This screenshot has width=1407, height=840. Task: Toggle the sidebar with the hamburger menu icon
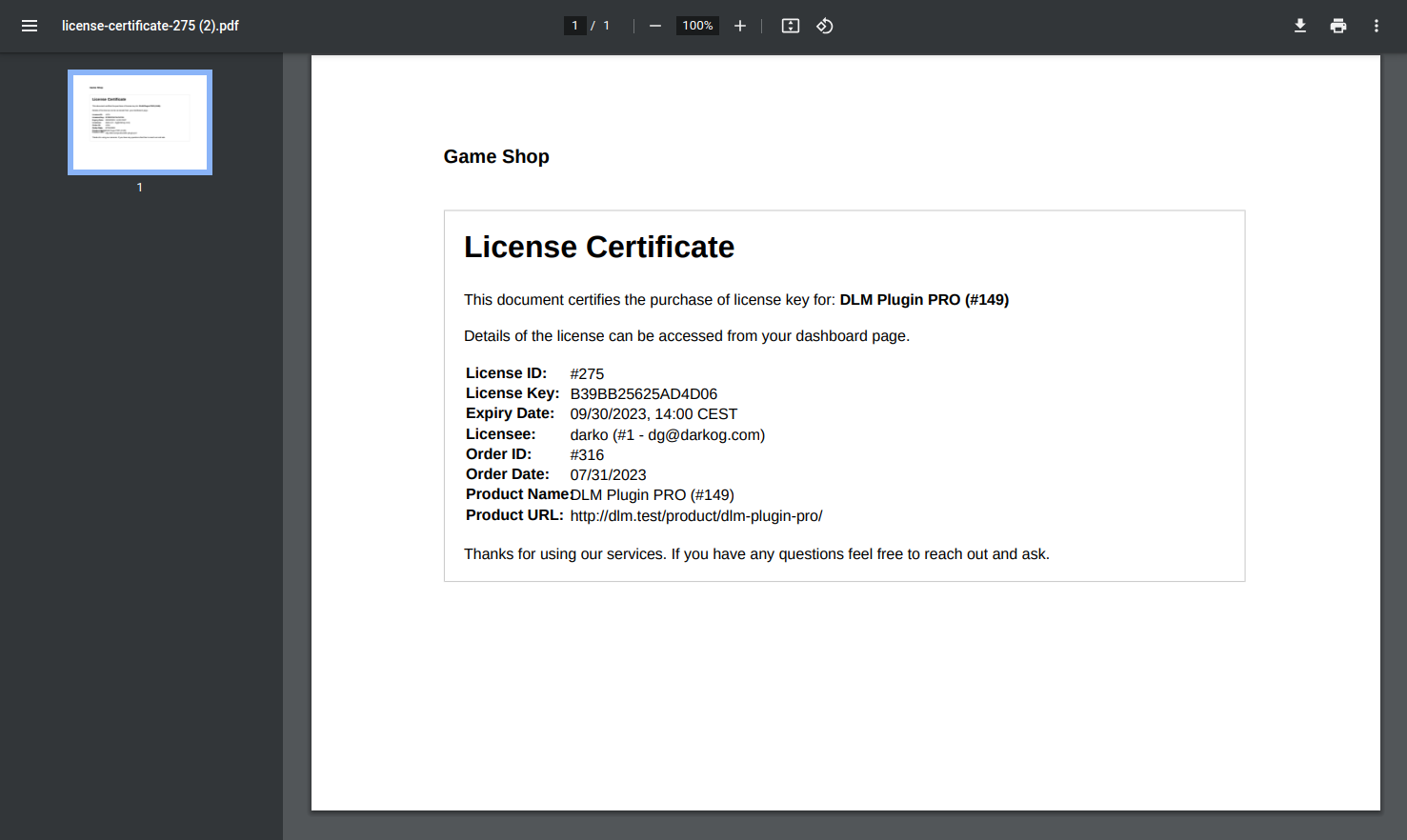[x=30, y=26]
